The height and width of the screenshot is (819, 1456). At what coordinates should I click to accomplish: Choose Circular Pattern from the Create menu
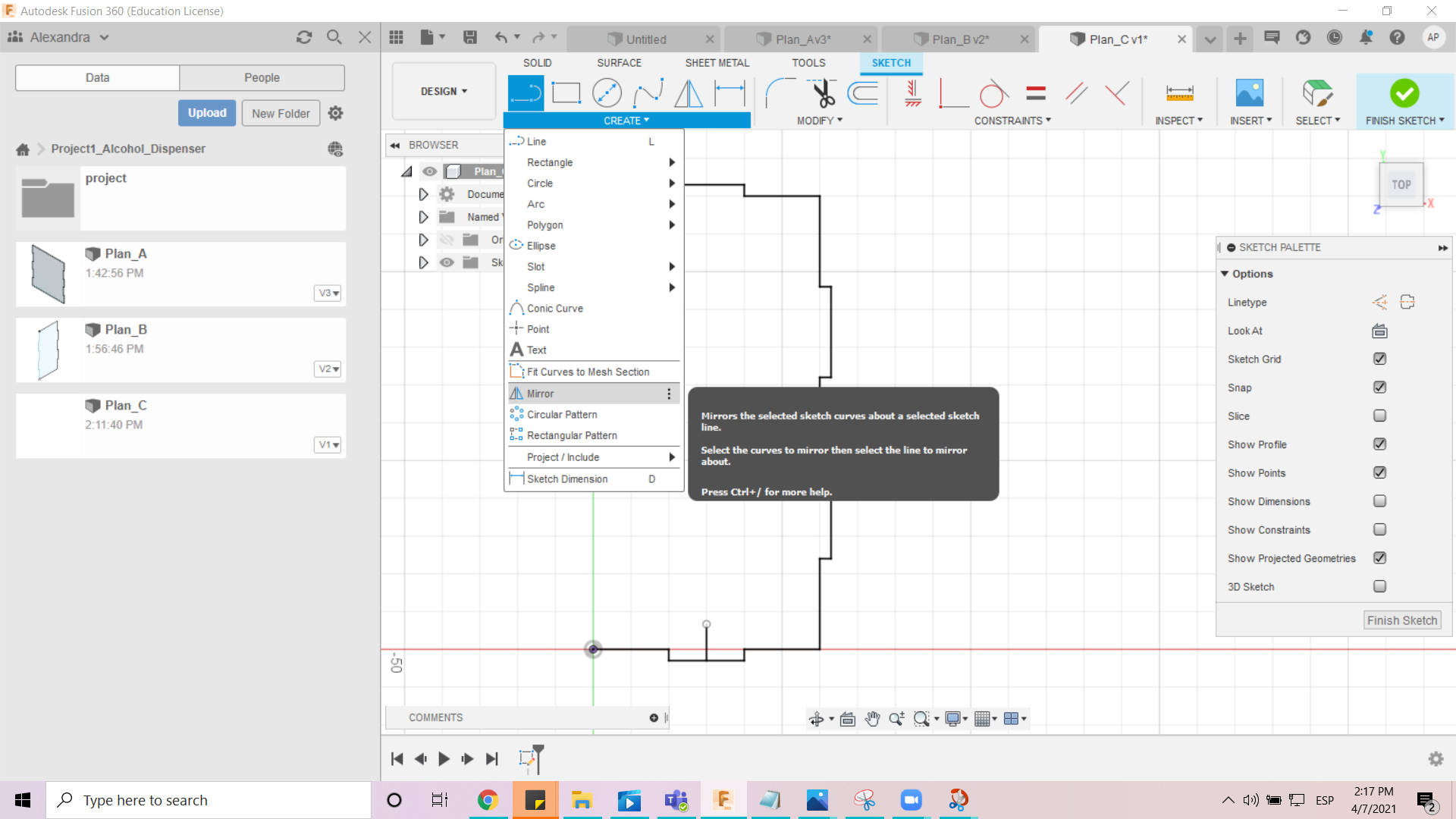point(594,415)
